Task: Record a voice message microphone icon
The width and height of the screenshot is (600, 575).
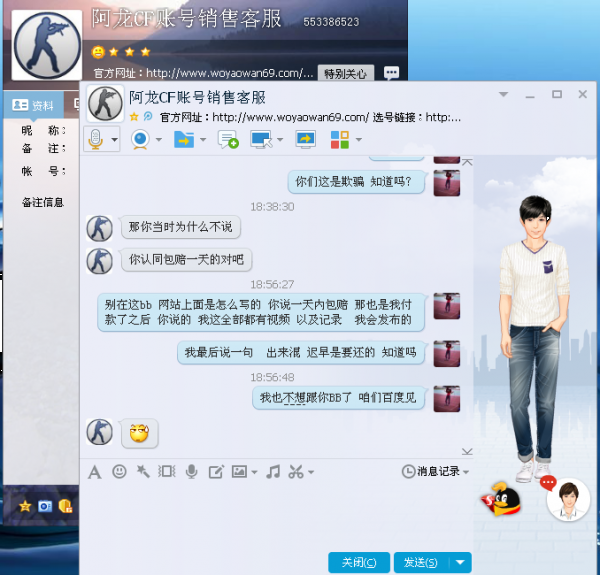Action: pos(191,472)
